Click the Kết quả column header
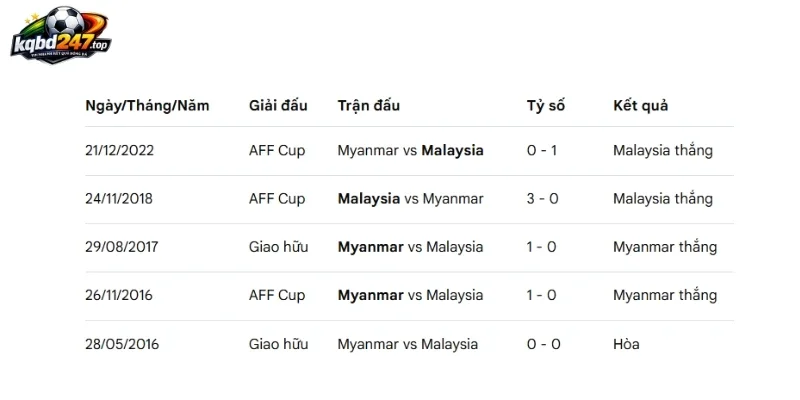Viewport: 800px width, 400px height. click(640, 106)
